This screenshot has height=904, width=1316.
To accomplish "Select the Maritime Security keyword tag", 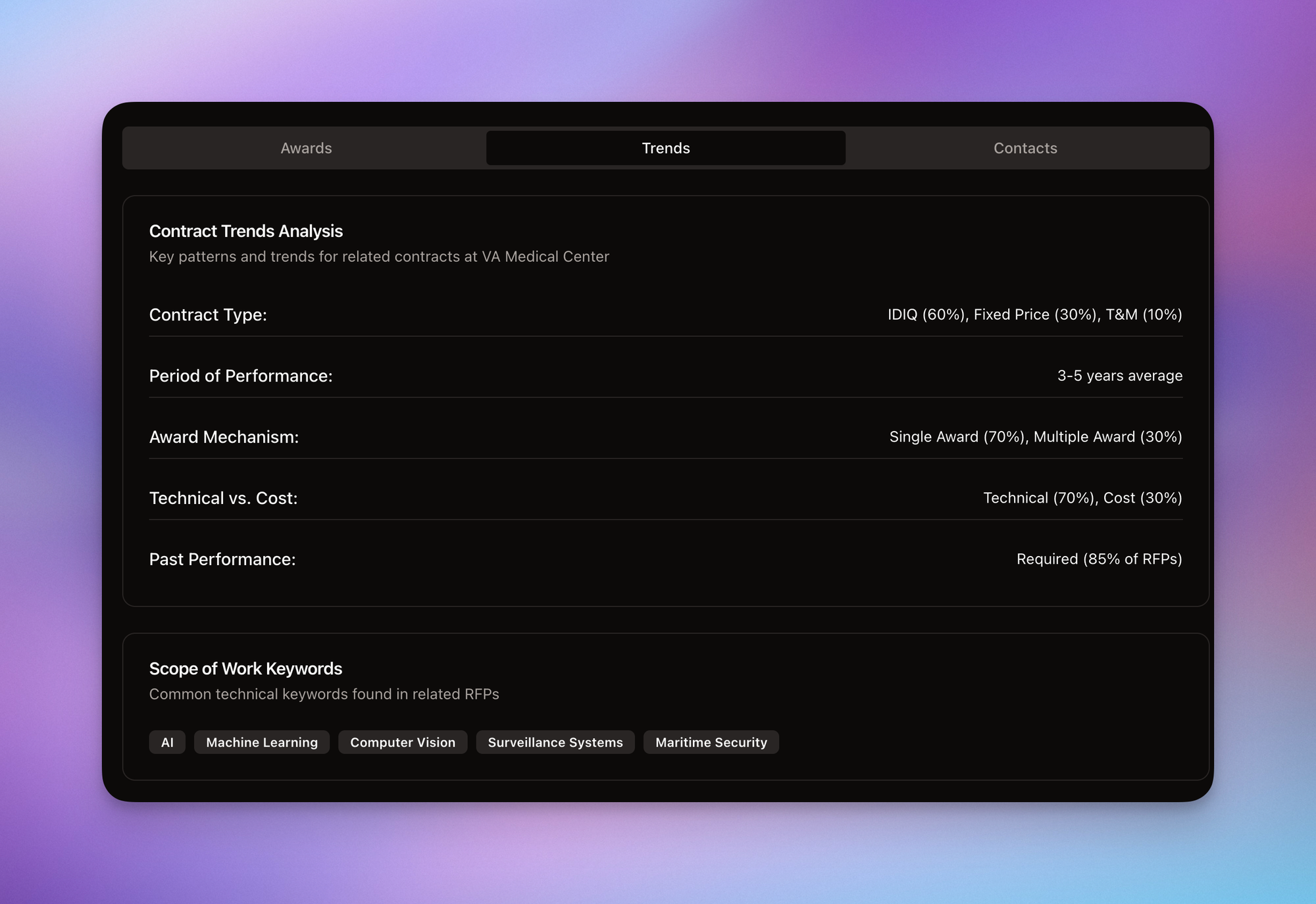I will tap(711, 742).
